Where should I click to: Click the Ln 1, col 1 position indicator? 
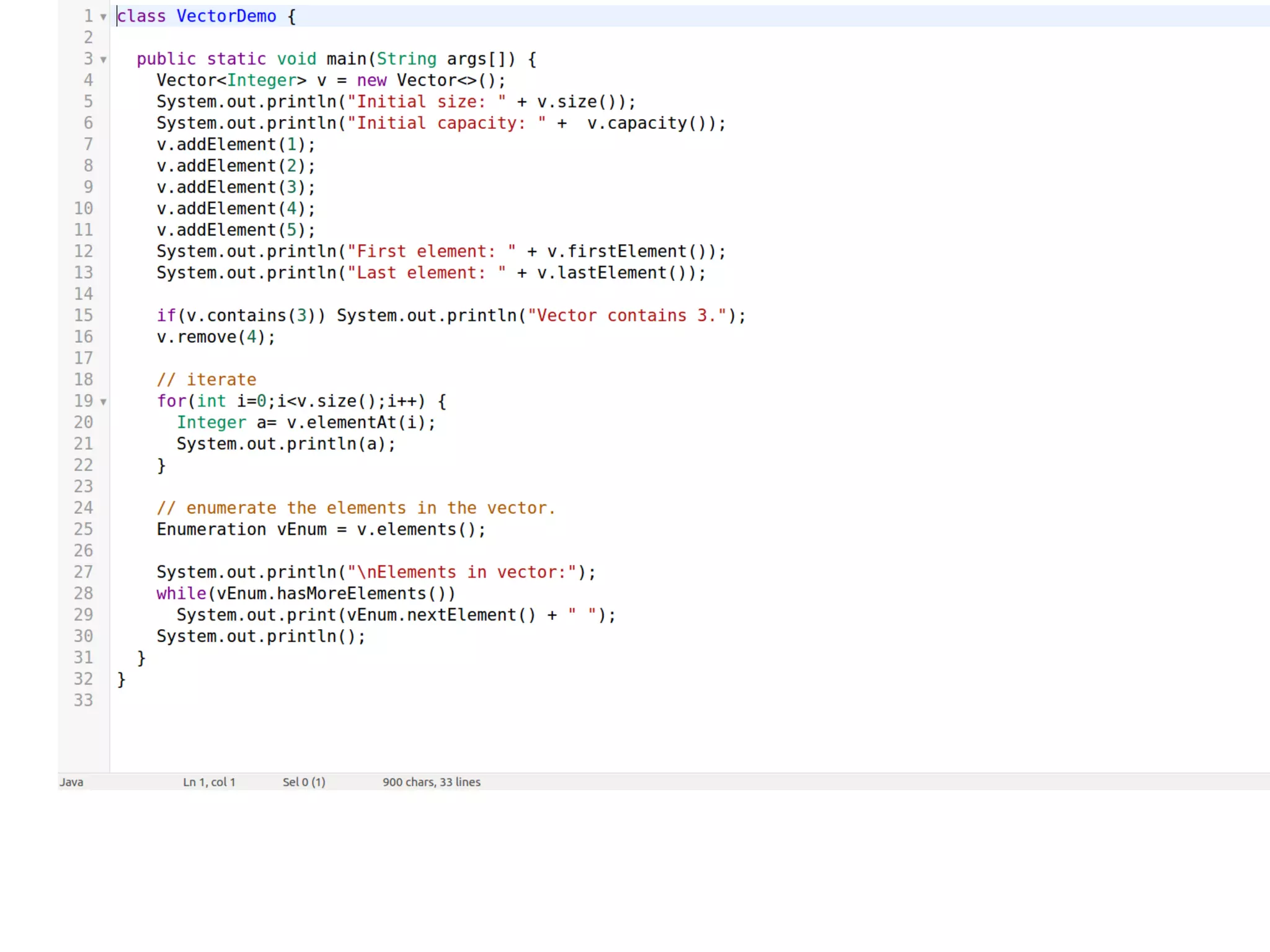(x=209, y=782)
